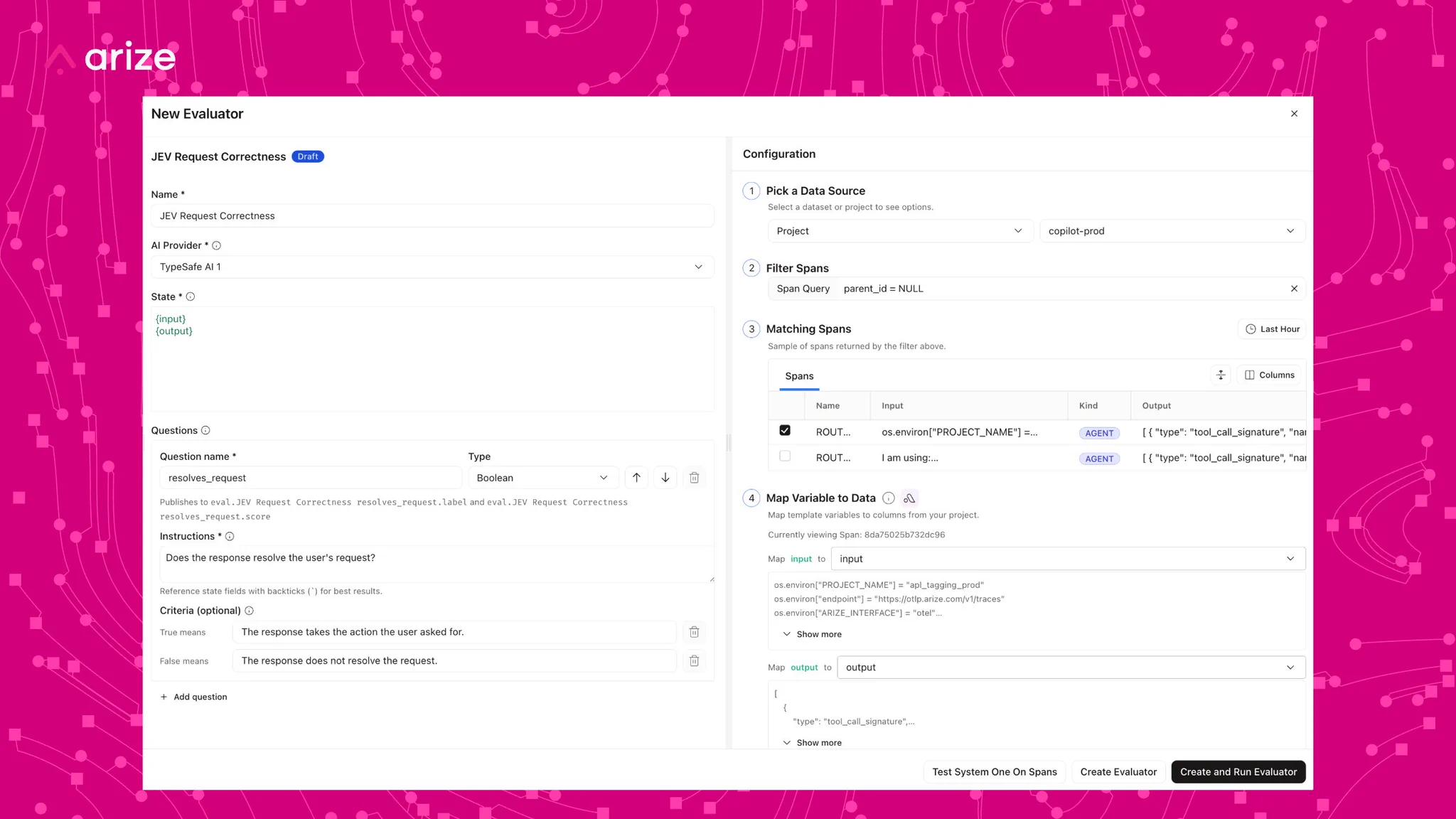This screenshot has height=819, width=1456.
Task: Delete the resolves_request question
Action: pos(695,478)
